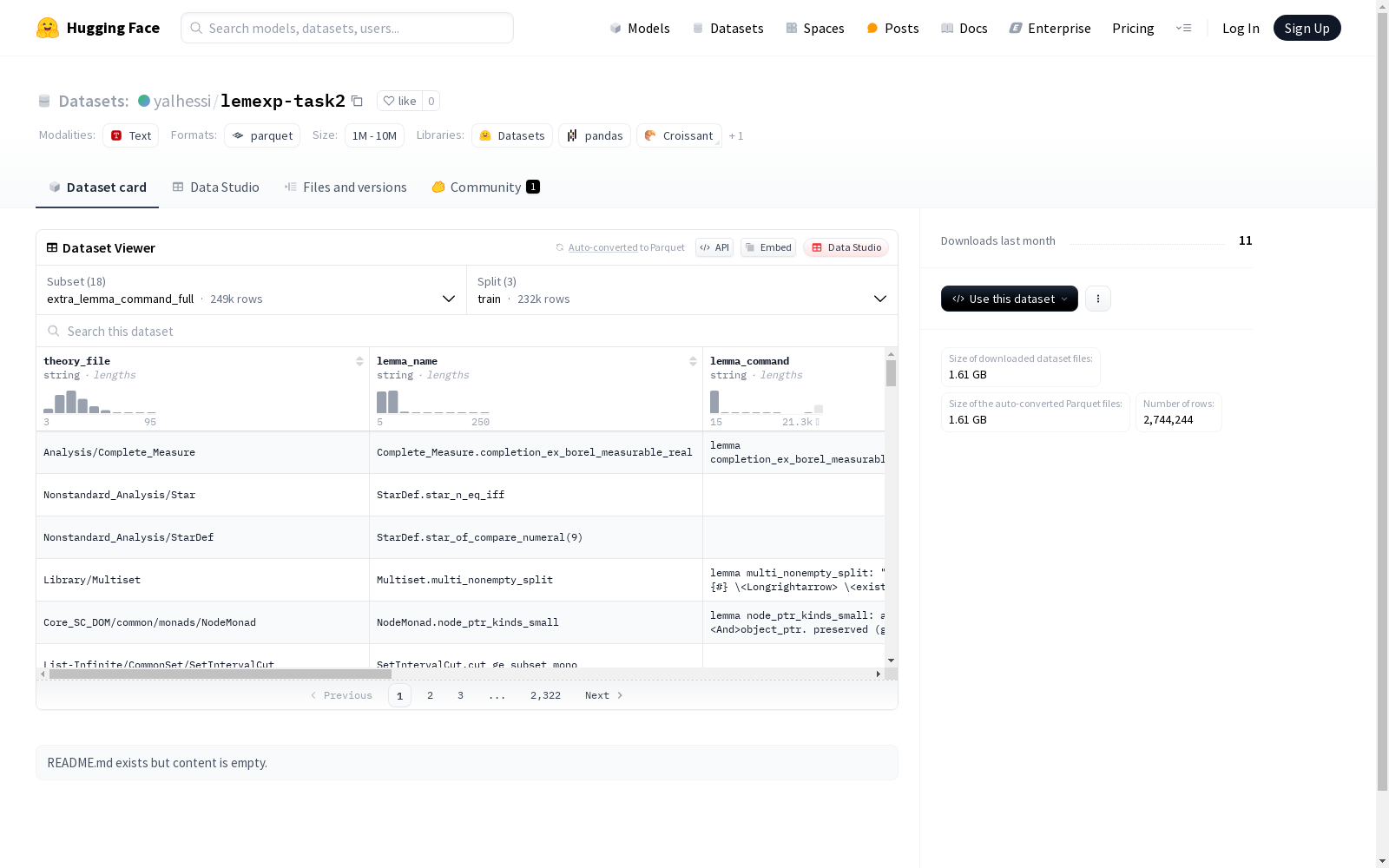Viewport: 1389px width, 868px height.
Task: Copy dataset name with copy icon
Action: pos(357,101)
